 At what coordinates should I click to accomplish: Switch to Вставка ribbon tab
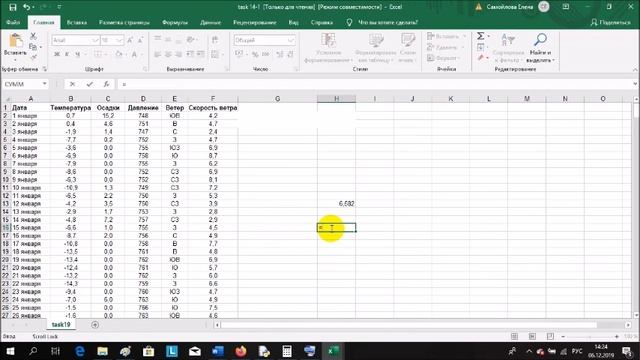pyautogui.click(x=77, y=22)
